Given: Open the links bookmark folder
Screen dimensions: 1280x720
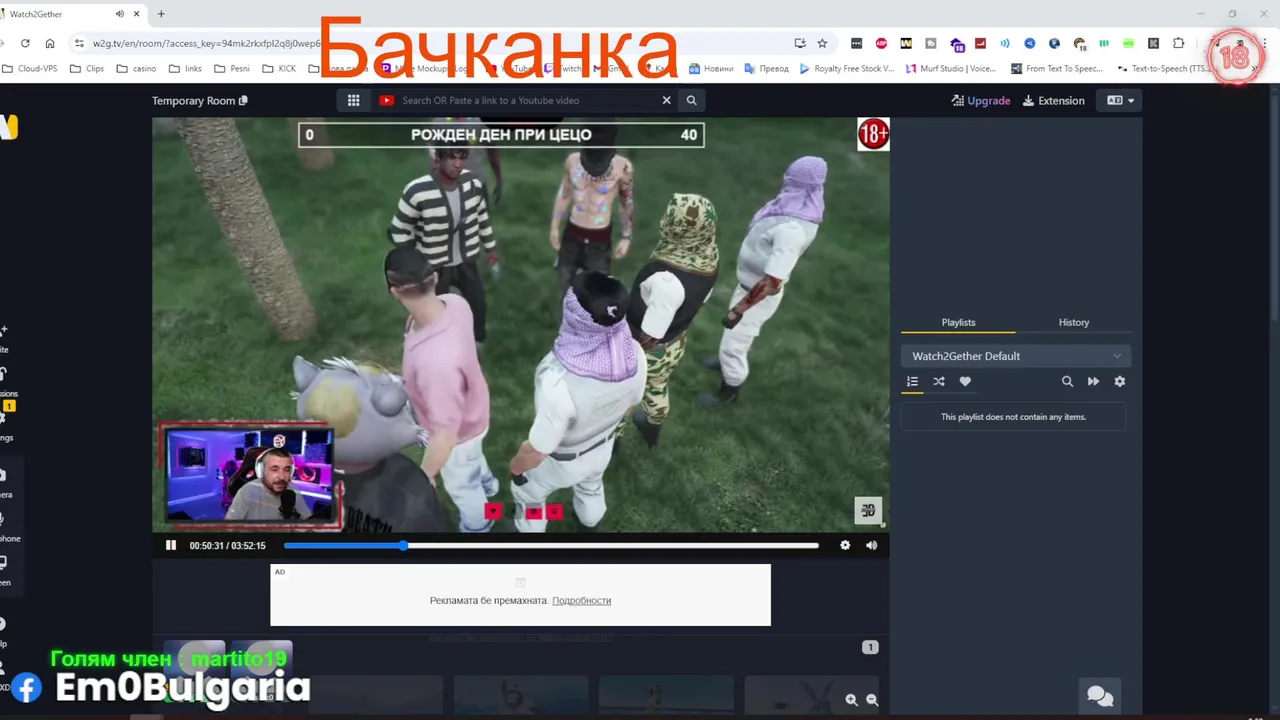Looking at the screenshot, I should pyautogui.click(x=185, y=69).
